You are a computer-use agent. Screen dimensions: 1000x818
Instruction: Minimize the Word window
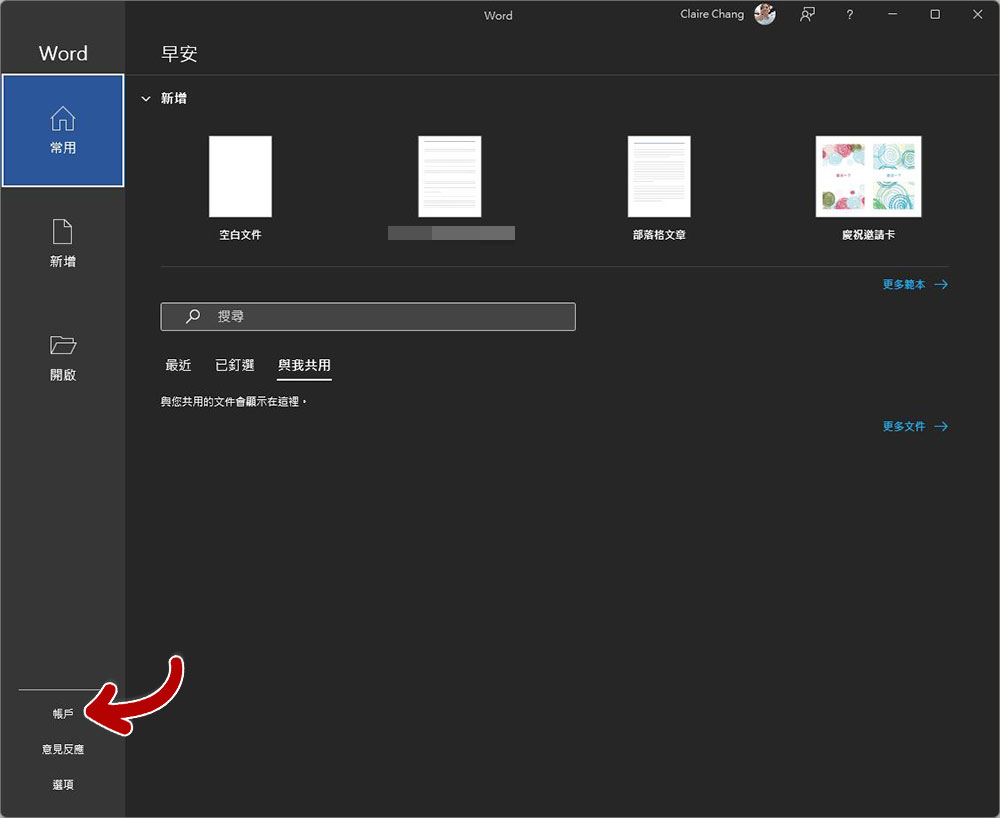click(x=892, y=14)
